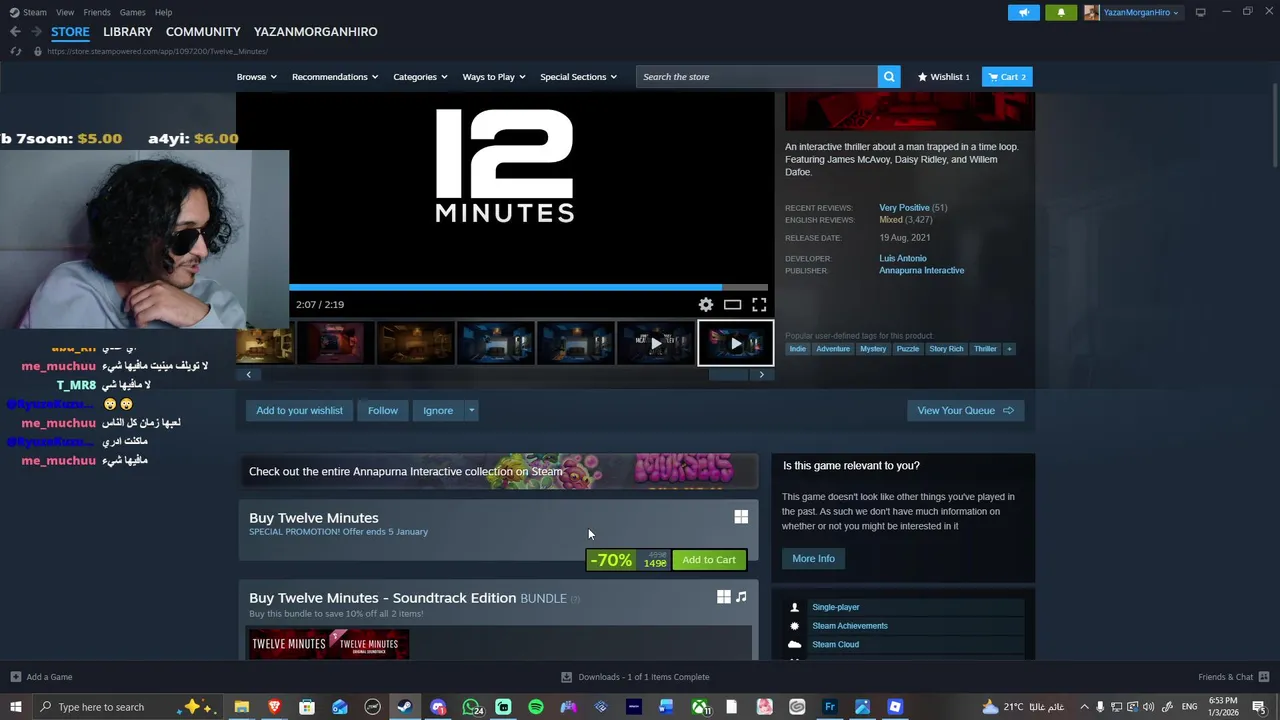Open Xbox app taskbar icon
Screen dimensions: 1280x720
pyautogui.click(x=699, y=707)
